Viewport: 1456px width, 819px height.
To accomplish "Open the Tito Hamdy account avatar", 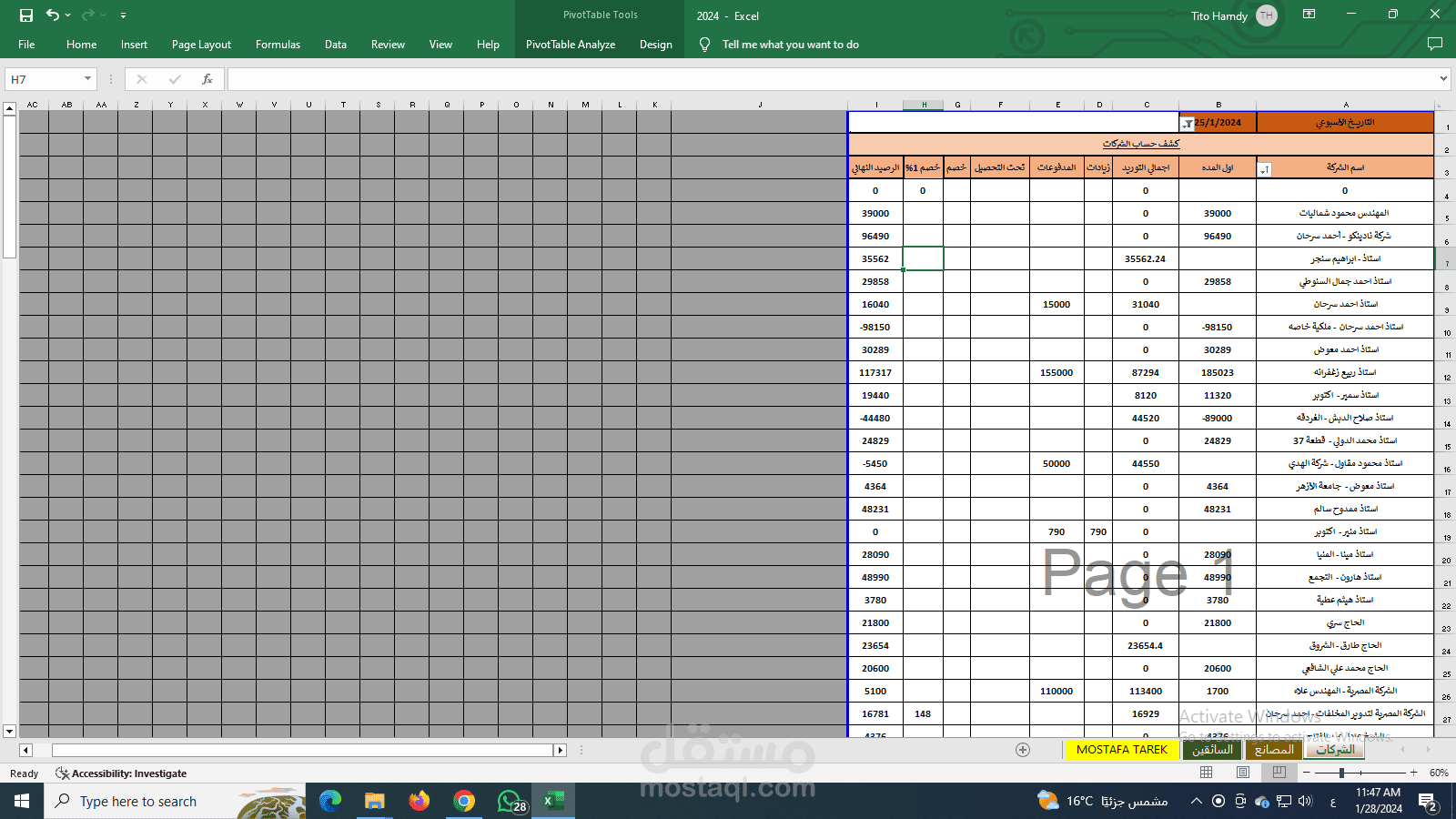I will click(1266, 15).
